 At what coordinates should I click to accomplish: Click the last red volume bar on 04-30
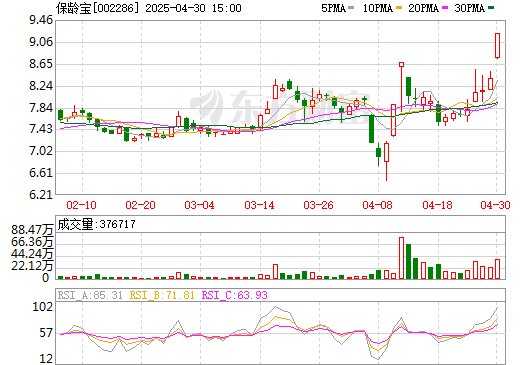(x=497, y=269)
